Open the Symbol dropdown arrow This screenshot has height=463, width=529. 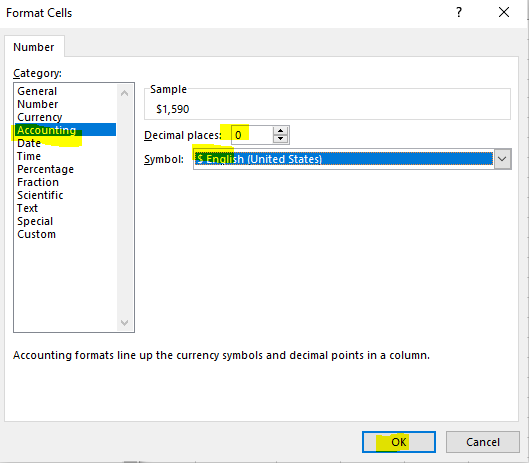click(x=502, y=159)
